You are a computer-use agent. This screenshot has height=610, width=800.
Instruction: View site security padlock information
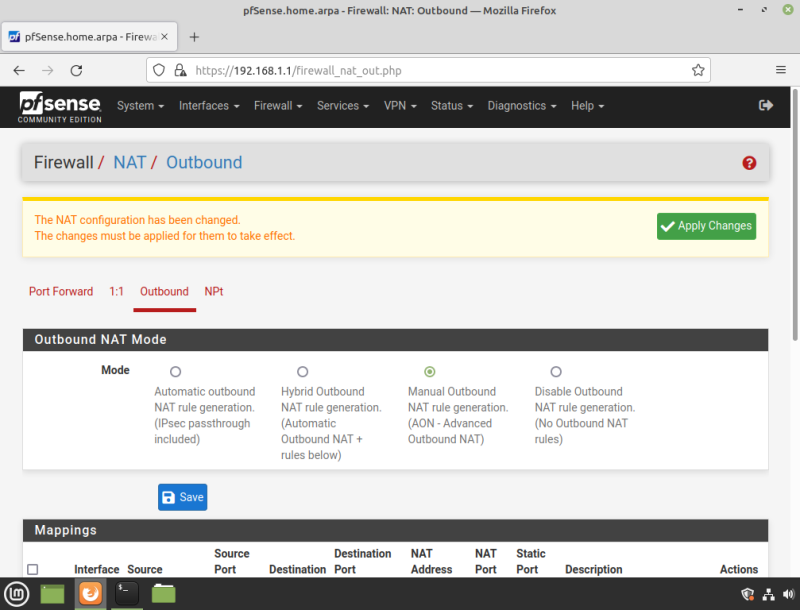[180, 70]
